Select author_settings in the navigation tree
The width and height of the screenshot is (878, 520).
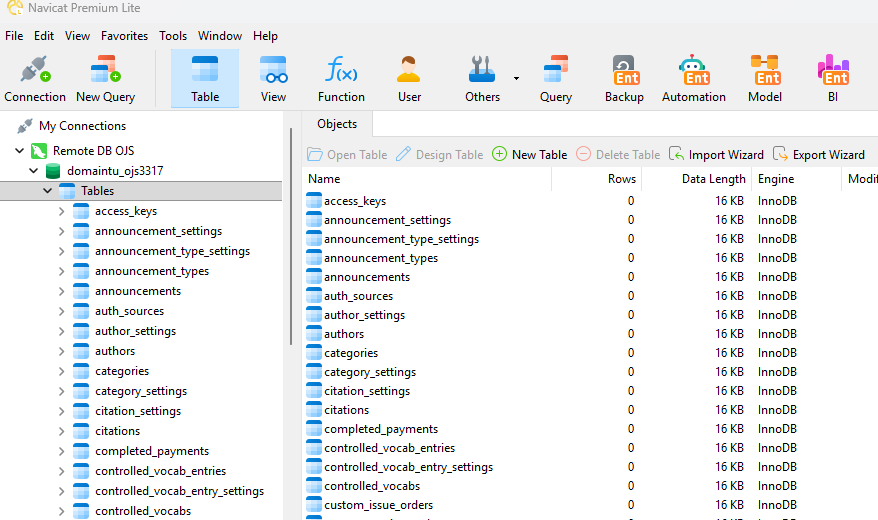[136, 331]
